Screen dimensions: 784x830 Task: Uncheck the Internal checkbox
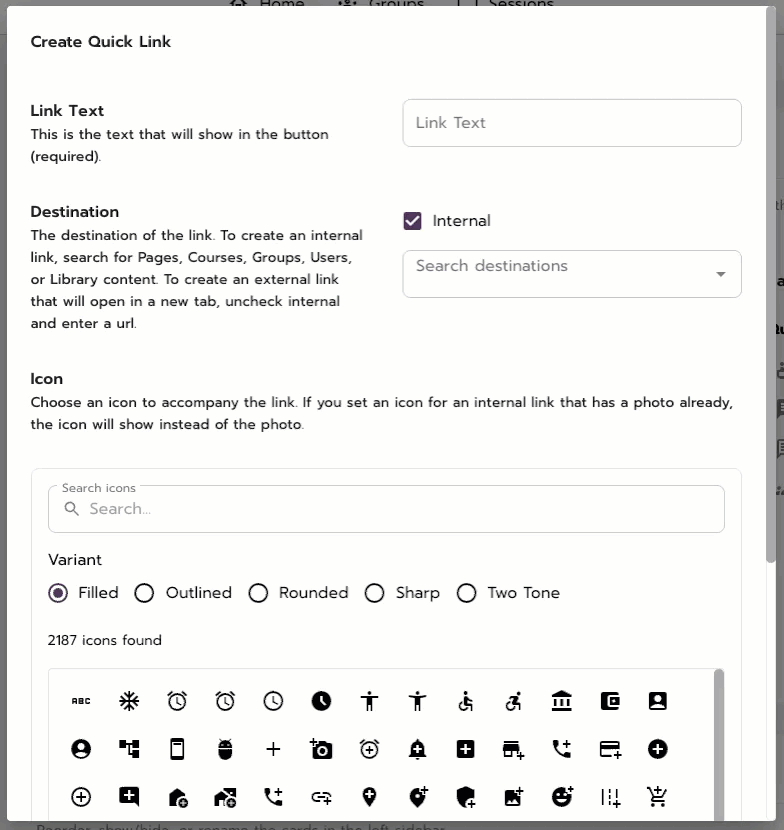(412, 221)
